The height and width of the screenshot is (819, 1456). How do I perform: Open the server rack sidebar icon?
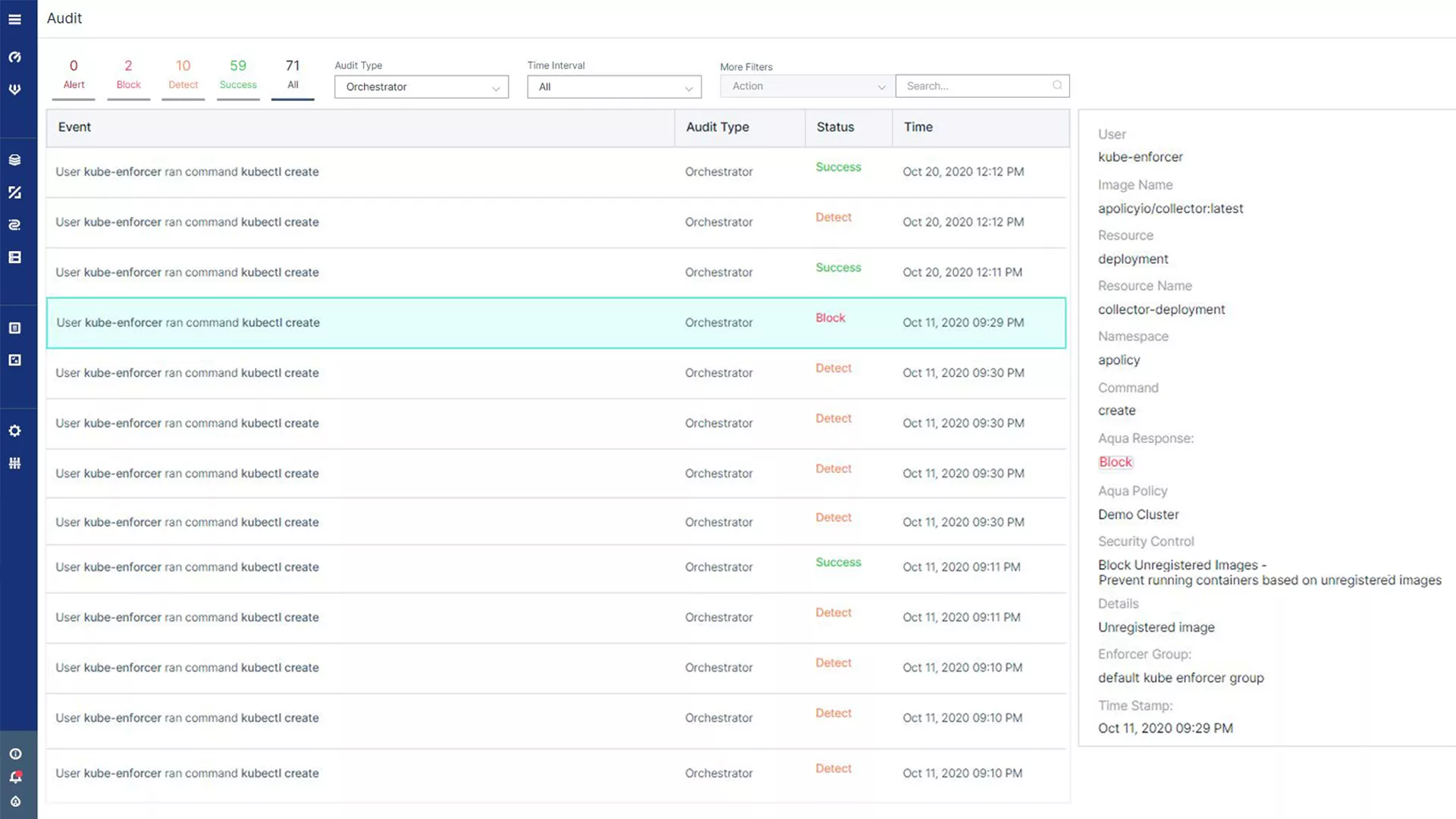click(x=15, y=257)
